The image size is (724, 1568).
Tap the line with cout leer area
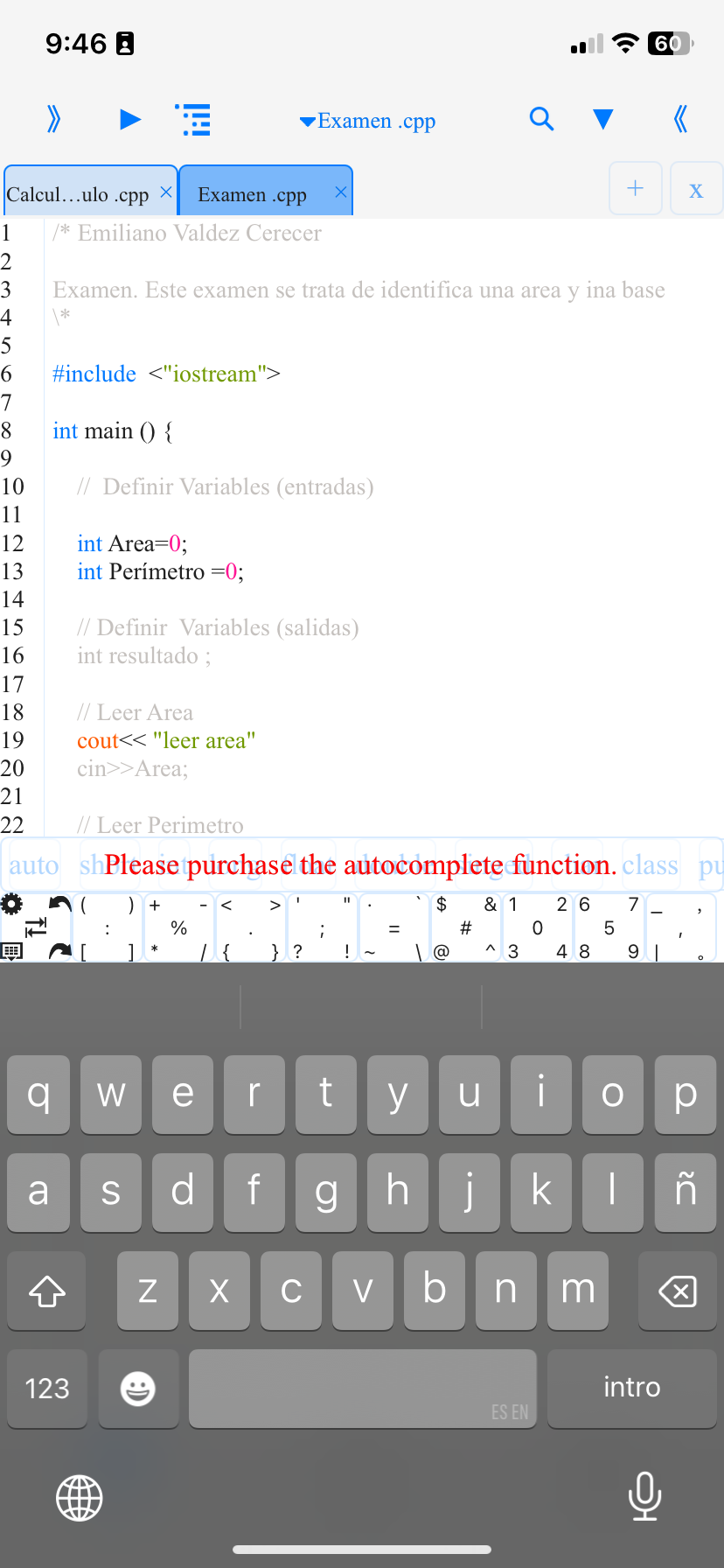(x=166, y=740)
